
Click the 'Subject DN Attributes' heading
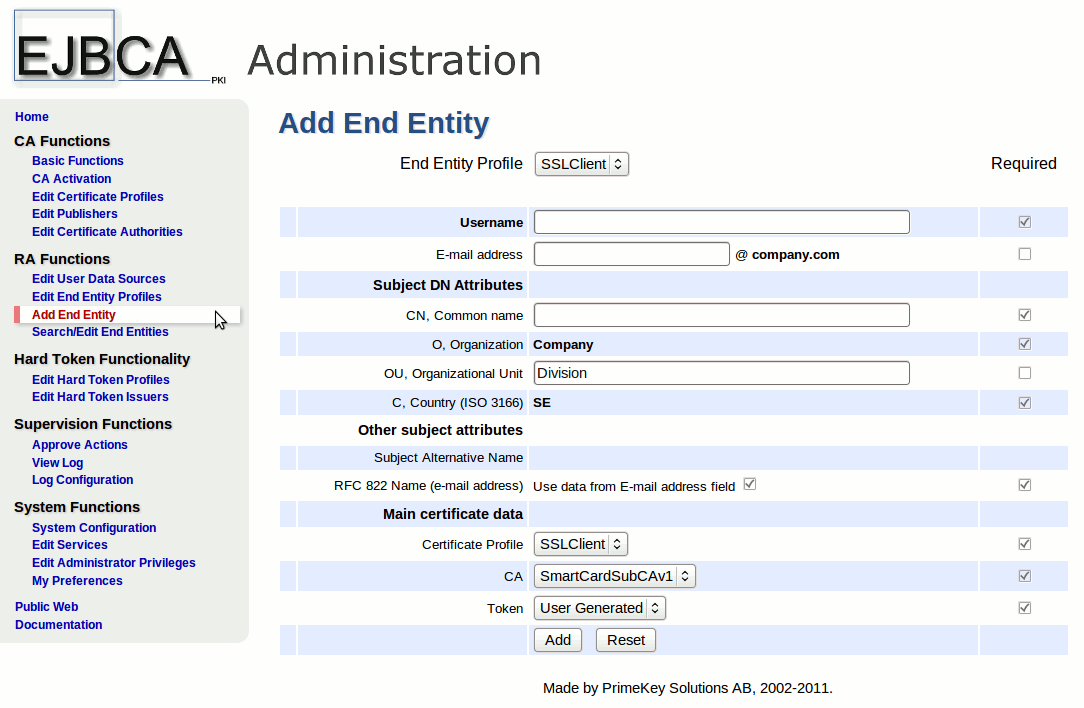coord(447,285)
